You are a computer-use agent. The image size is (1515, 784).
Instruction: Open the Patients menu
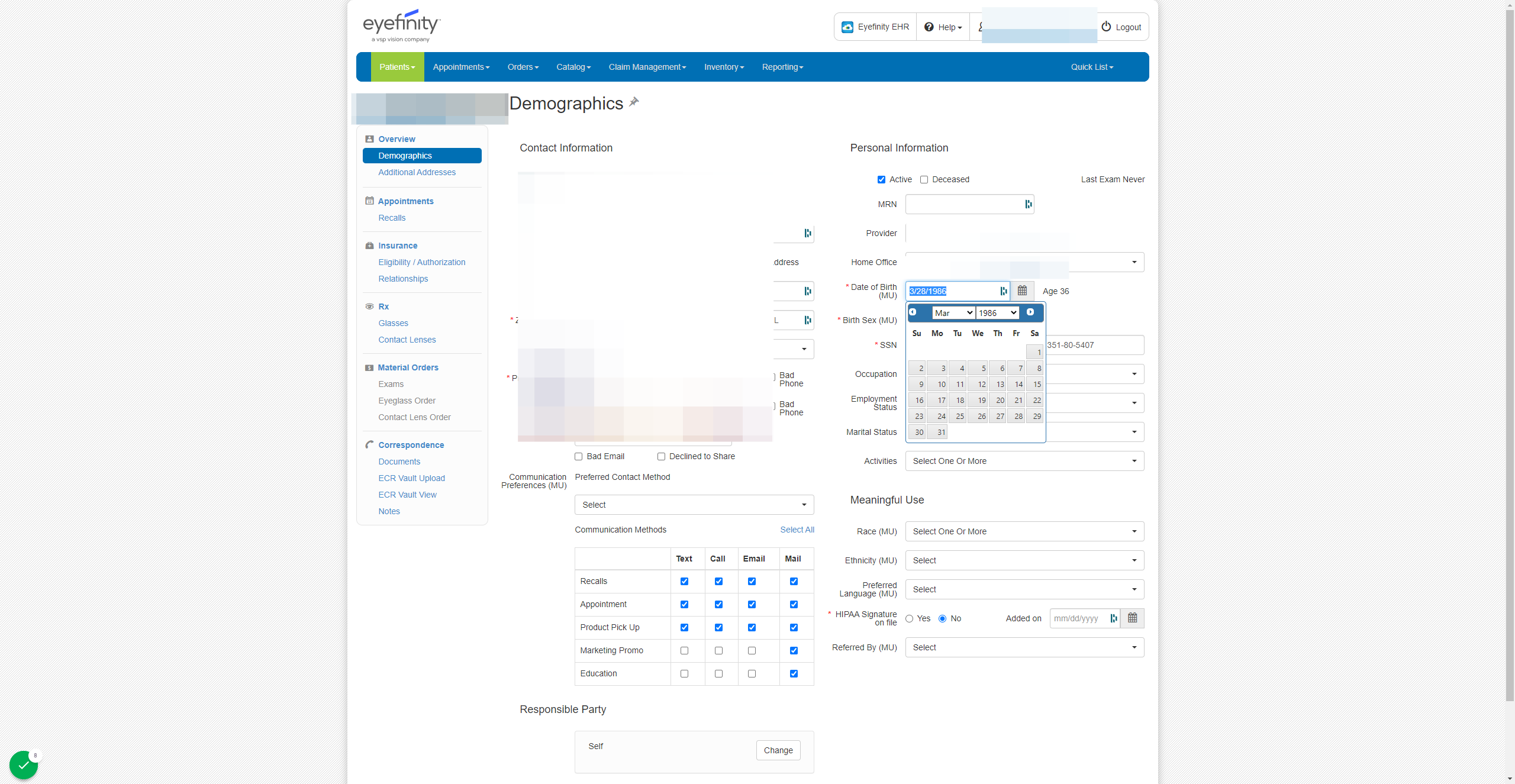click(x=397, y=67)
